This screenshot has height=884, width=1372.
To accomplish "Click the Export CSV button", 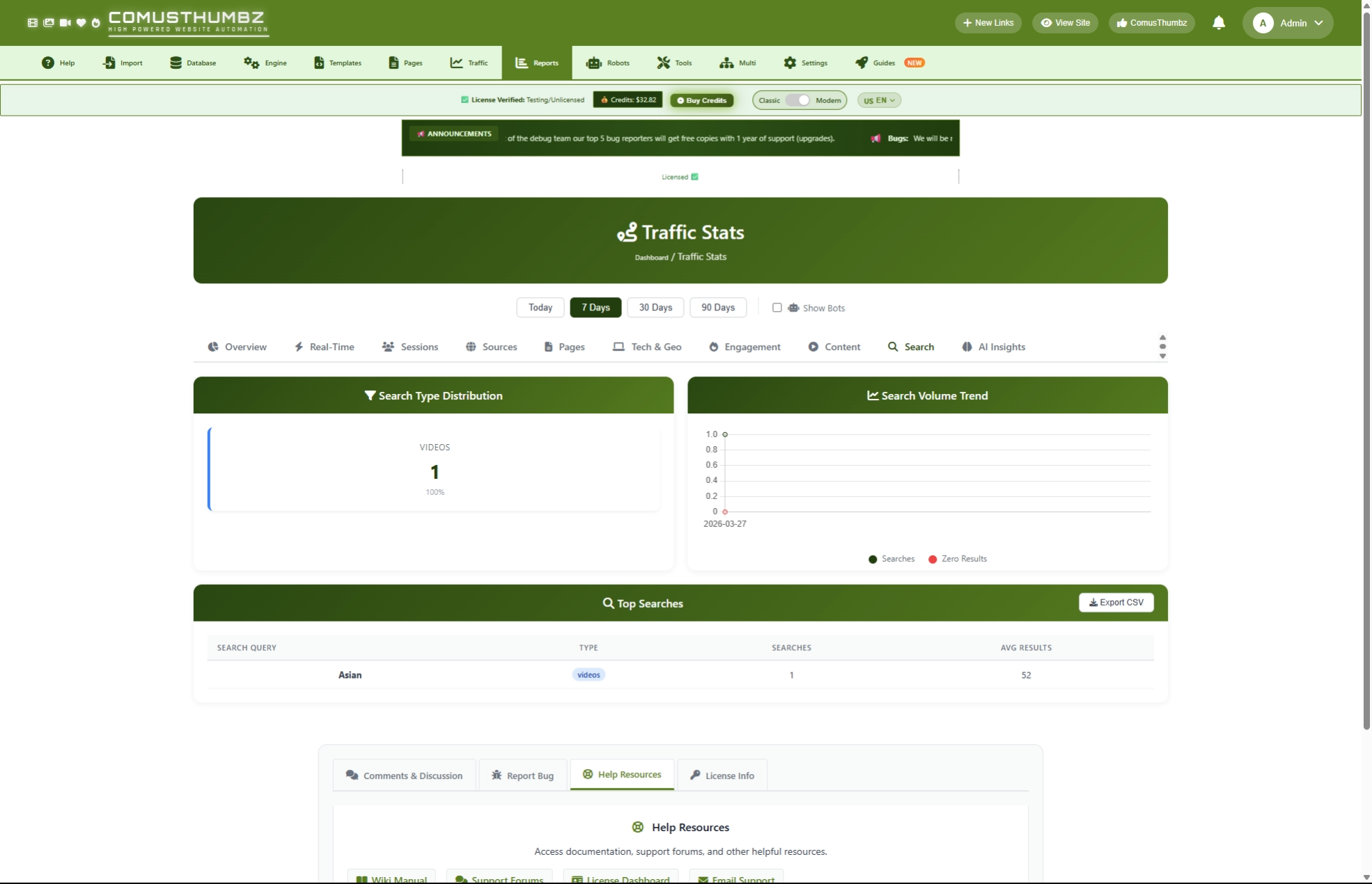I will pyautogui.click(x=1116, y=603).
